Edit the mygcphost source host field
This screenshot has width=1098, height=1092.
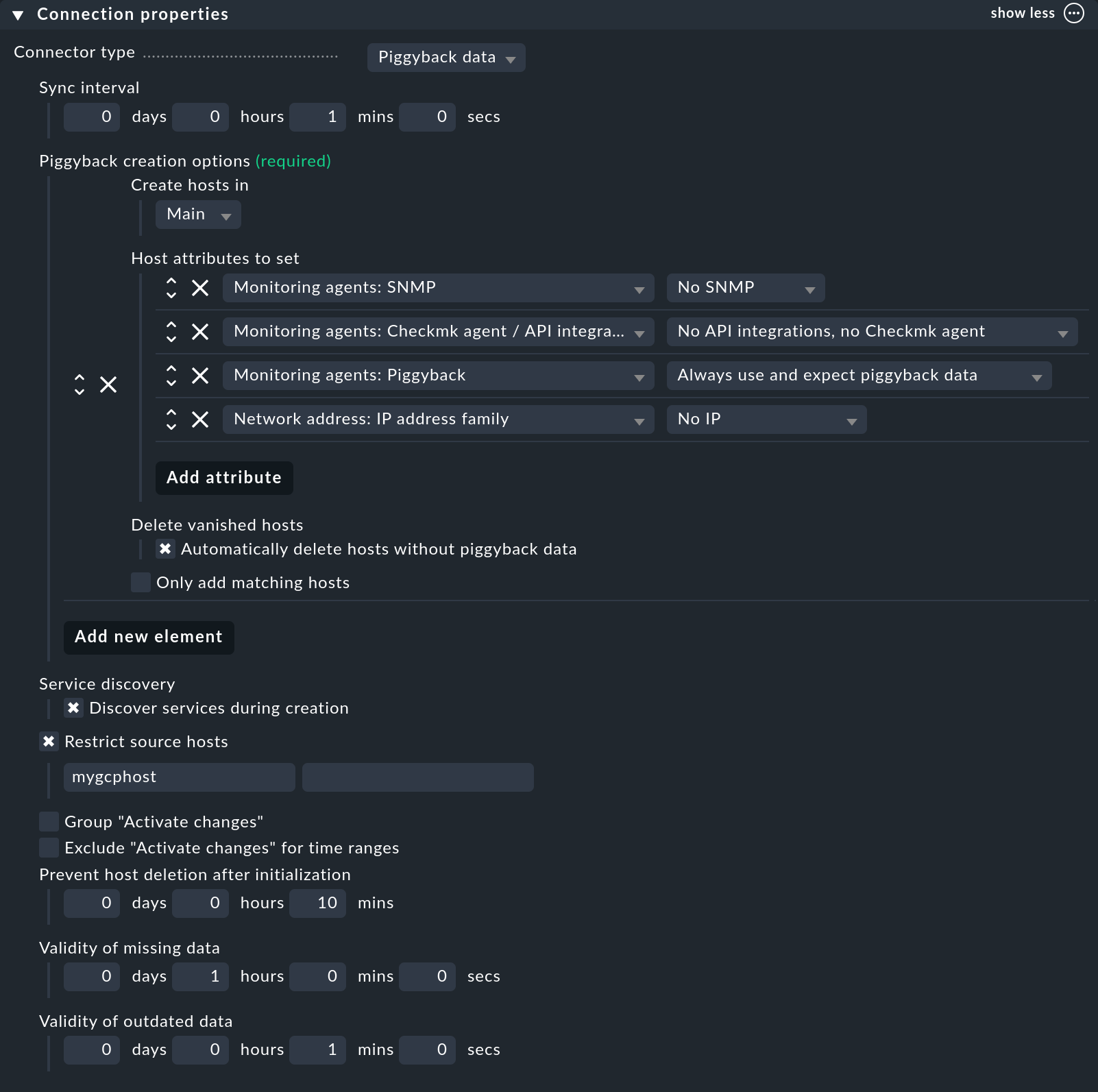pos(179,777)
